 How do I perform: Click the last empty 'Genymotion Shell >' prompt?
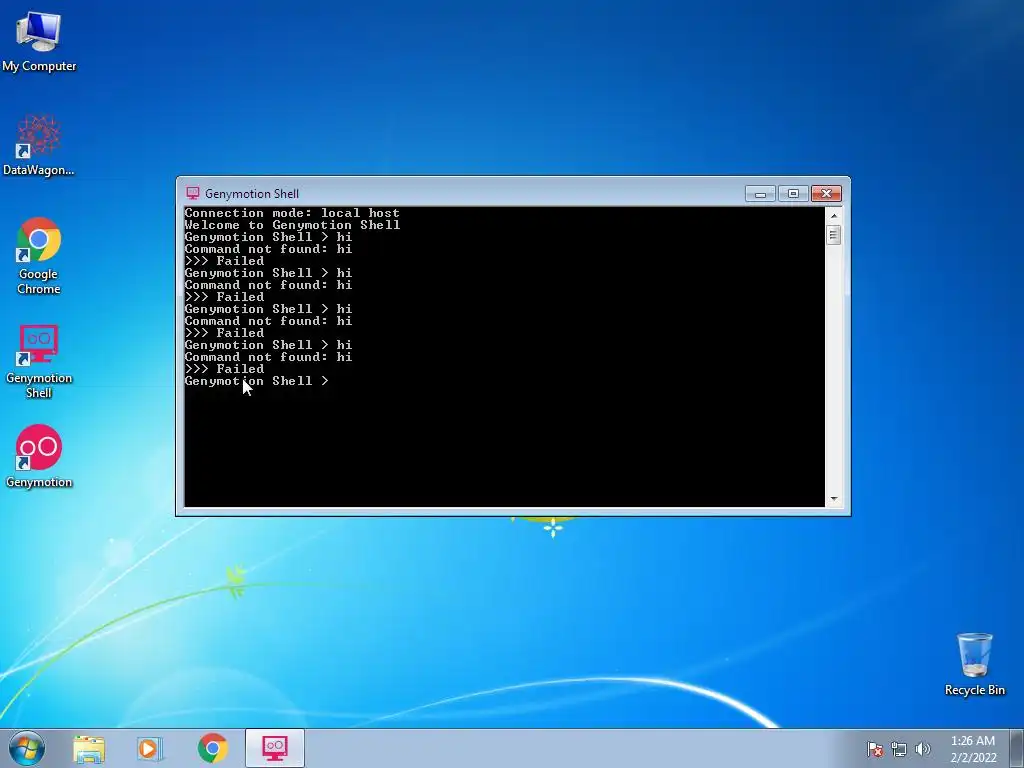tap(257, 381)
